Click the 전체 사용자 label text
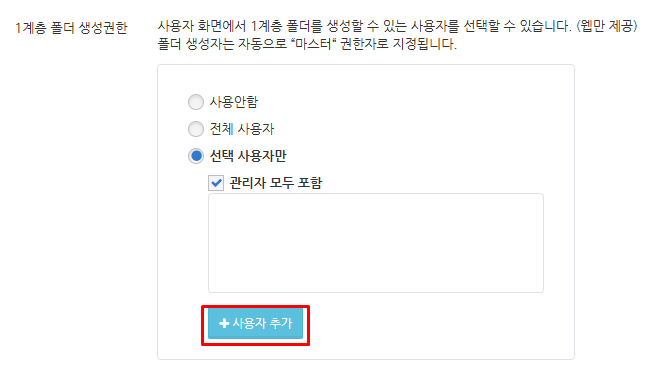 coord(242,129)
